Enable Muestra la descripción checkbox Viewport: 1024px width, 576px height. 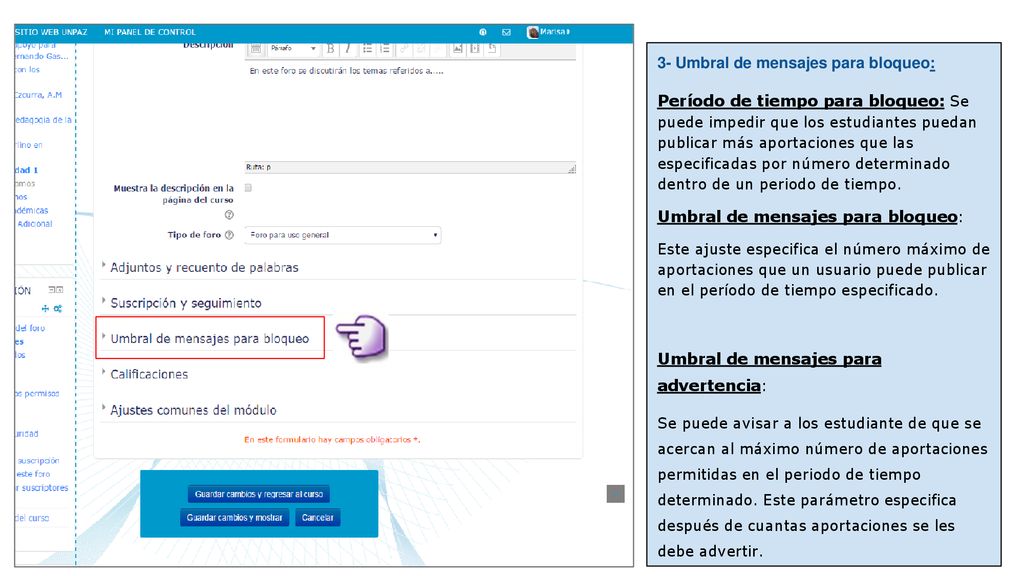pyautogui.click(x=248, y=188)
